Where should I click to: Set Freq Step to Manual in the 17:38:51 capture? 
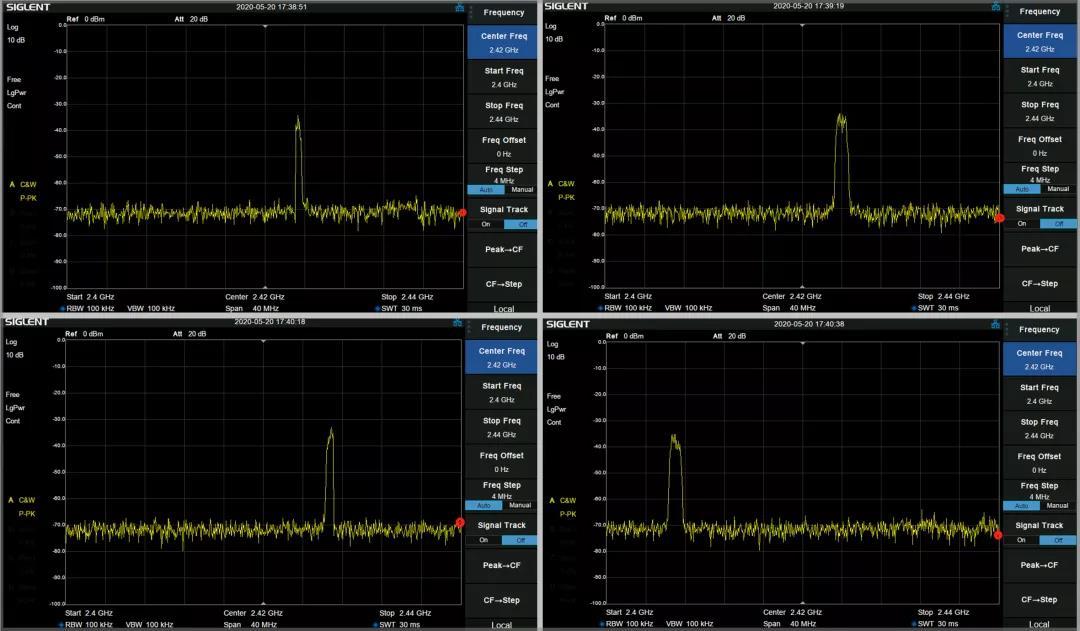click(521, 189)
